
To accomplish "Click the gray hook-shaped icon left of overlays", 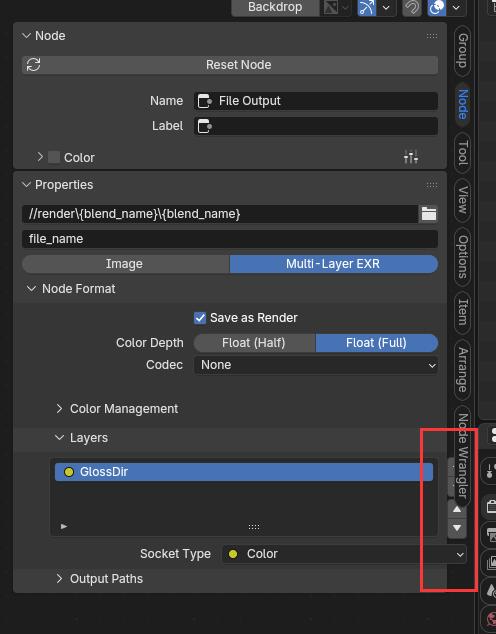I will tap(412, 7).
